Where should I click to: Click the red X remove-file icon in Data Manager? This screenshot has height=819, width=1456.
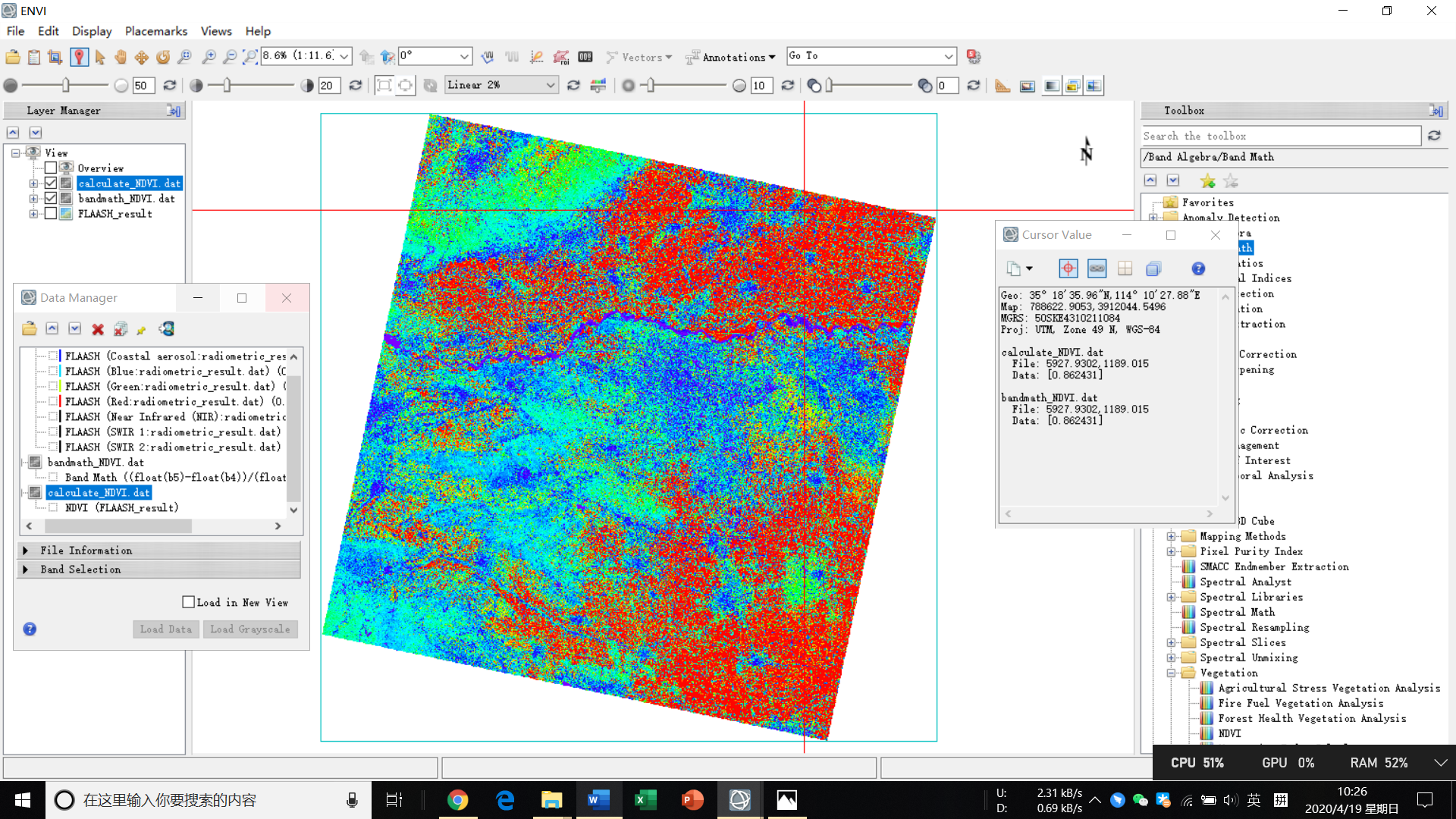(x=97, y=328)
